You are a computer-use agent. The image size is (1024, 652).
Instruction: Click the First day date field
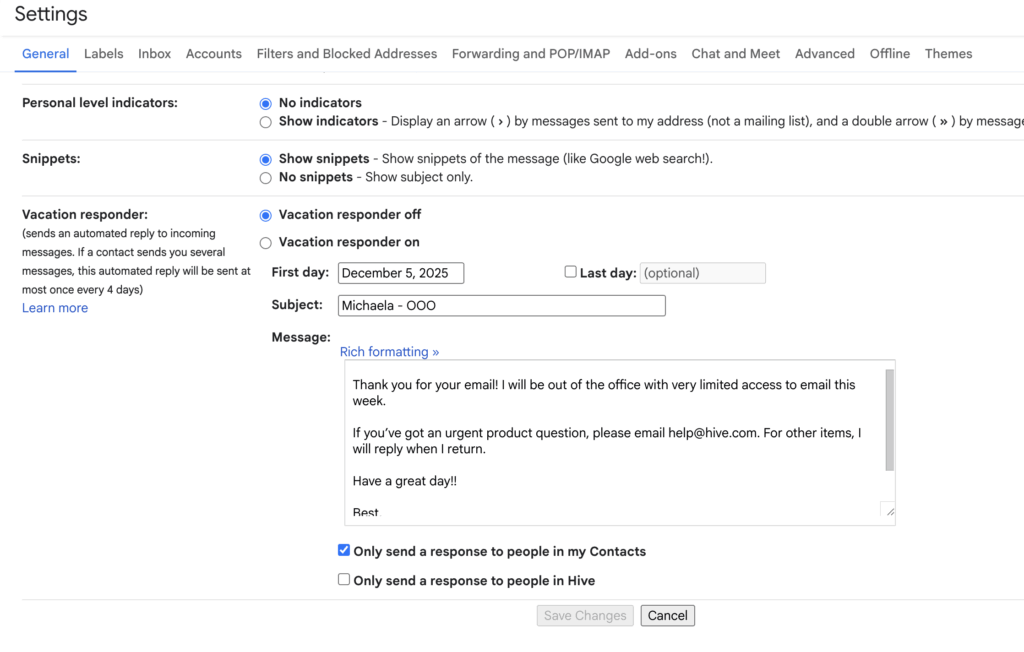pos(400,273)
